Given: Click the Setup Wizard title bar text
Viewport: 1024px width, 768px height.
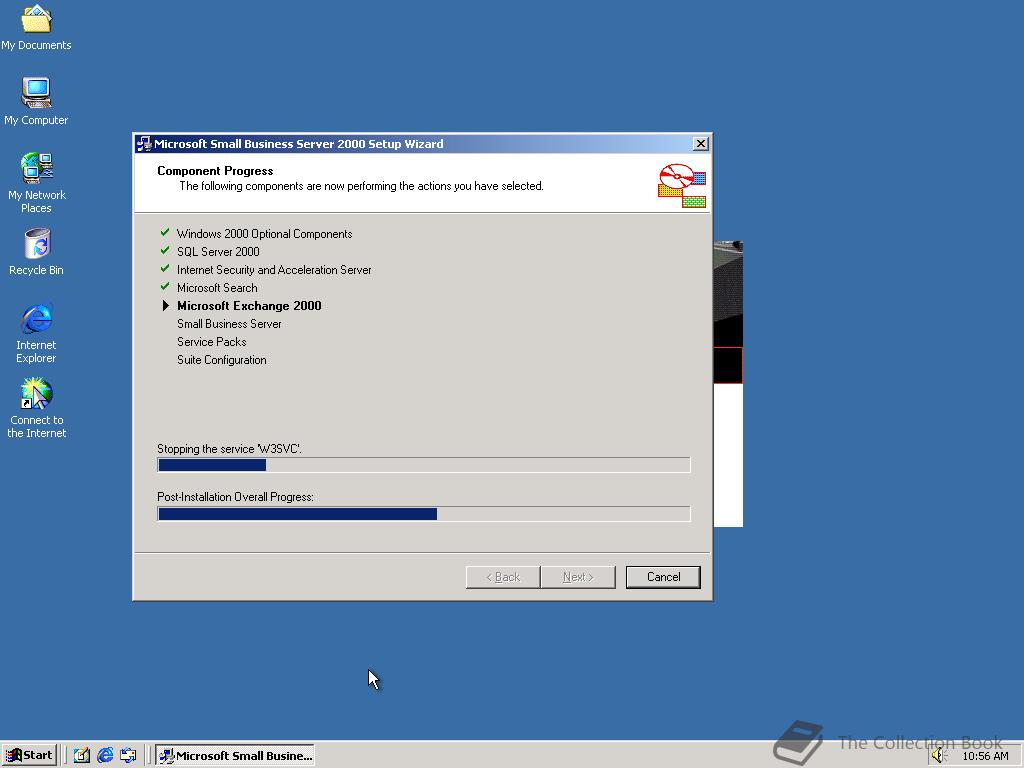Looking at the screenshot, I should click(298, 144).
